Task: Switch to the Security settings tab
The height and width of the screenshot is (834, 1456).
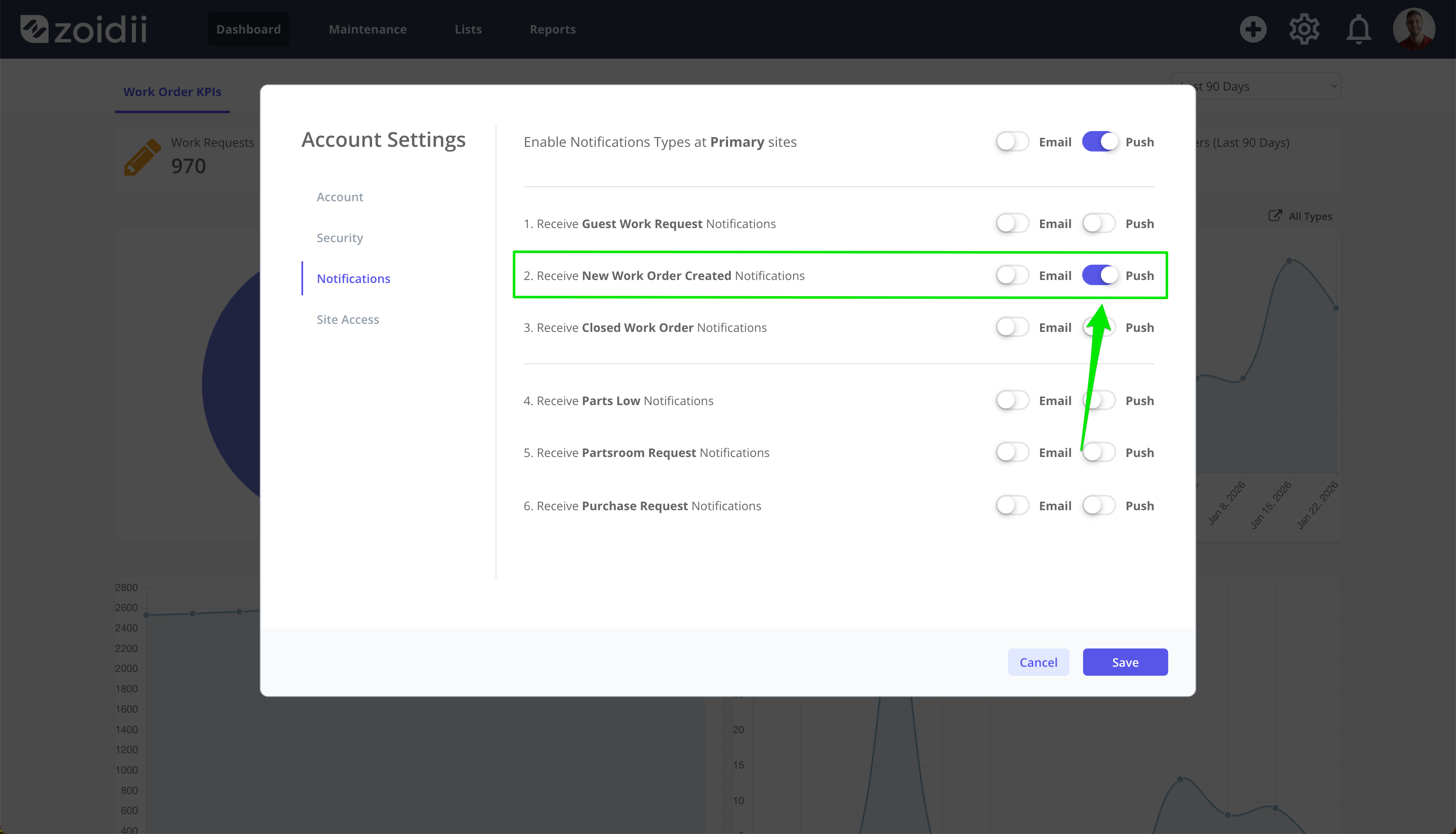Action: coord(340,238)
